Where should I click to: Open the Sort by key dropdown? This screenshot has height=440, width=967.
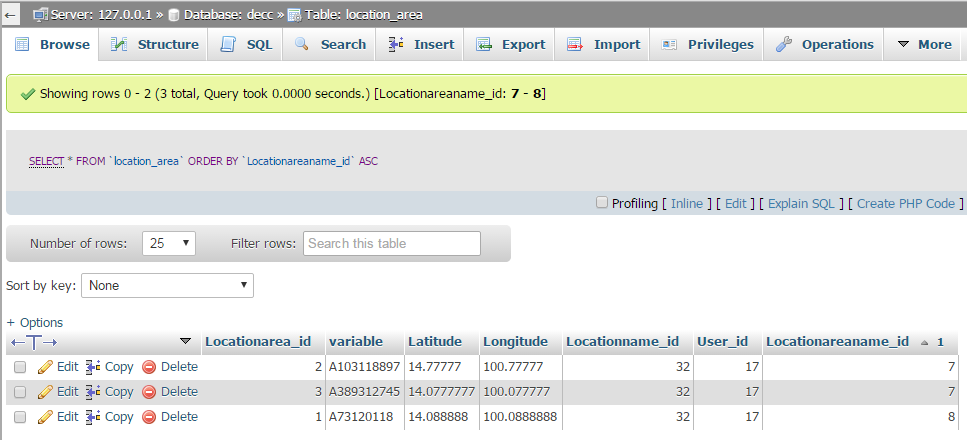[x=167, y=285]
